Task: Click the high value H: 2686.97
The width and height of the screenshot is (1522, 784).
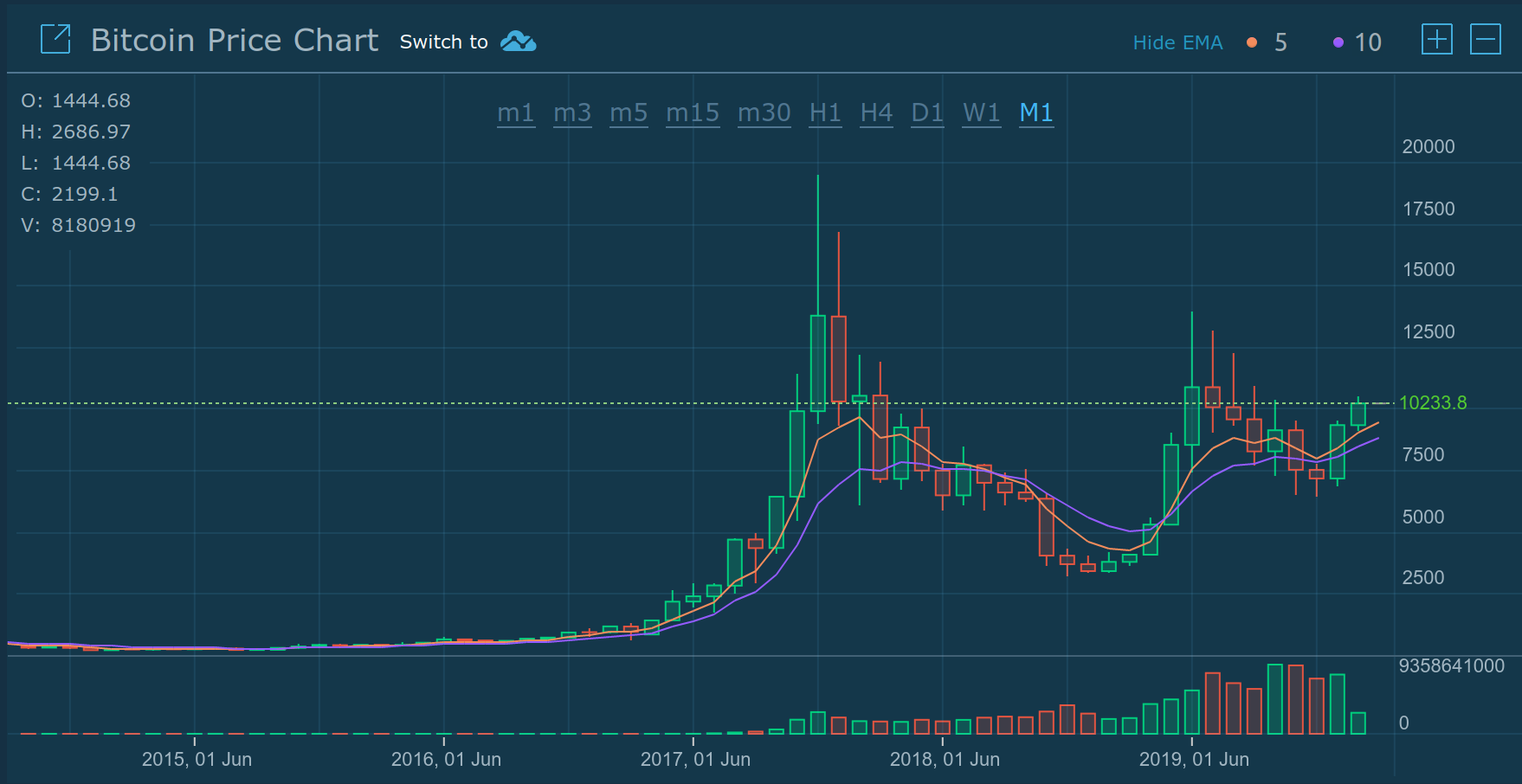Action: [x=76, y=132]
